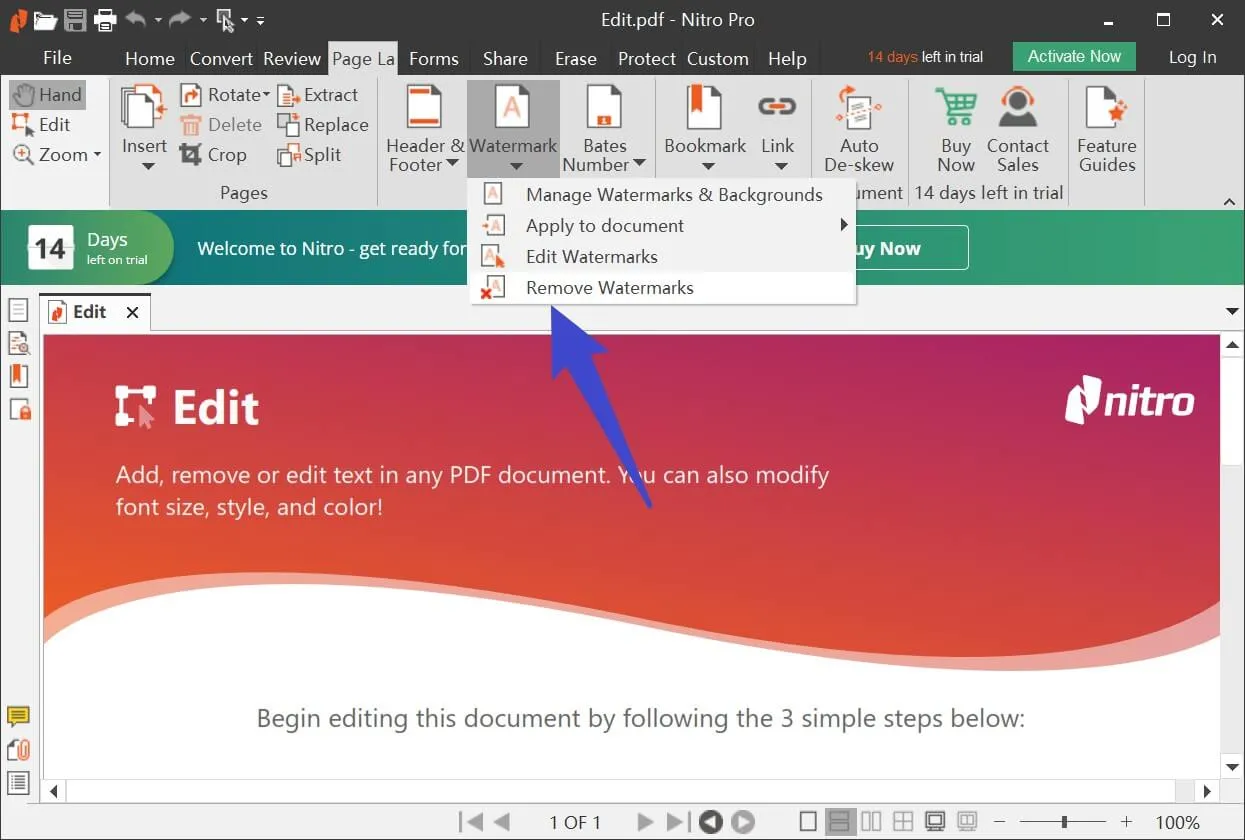
Task: Switch to the Protect tab
Action: (x=647, y=59)
